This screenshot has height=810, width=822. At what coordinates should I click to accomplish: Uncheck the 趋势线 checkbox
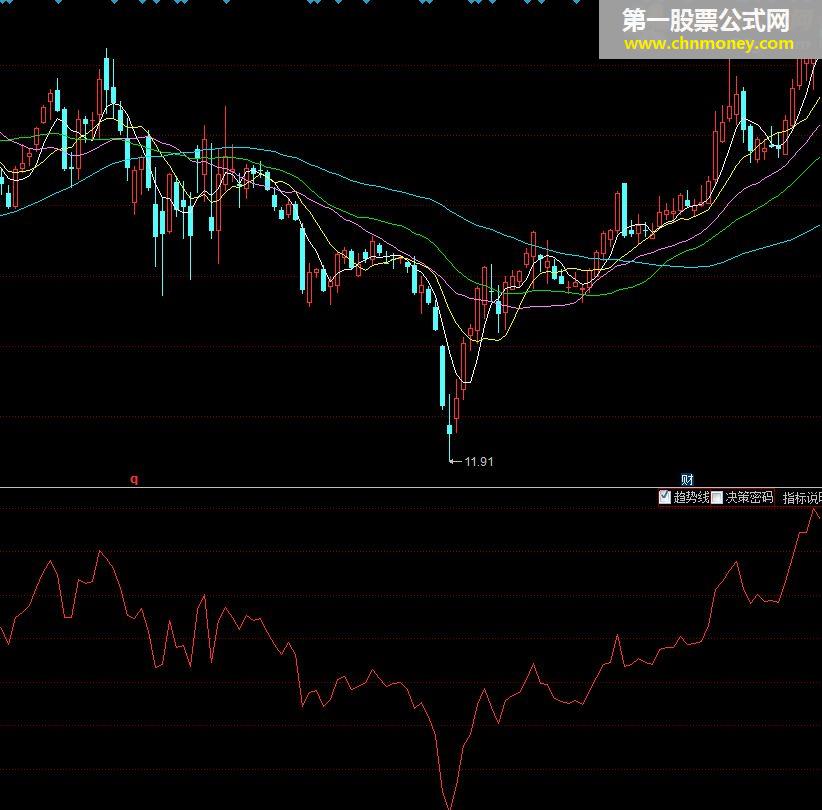pos(665,497)
